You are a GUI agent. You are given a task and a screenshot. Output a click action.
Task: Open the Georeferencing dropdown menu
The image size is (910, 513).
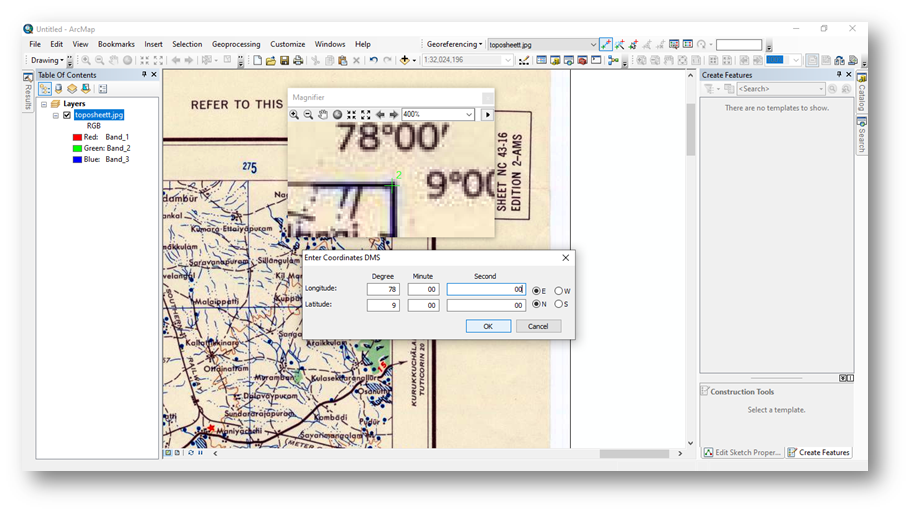tap(454, 44)
